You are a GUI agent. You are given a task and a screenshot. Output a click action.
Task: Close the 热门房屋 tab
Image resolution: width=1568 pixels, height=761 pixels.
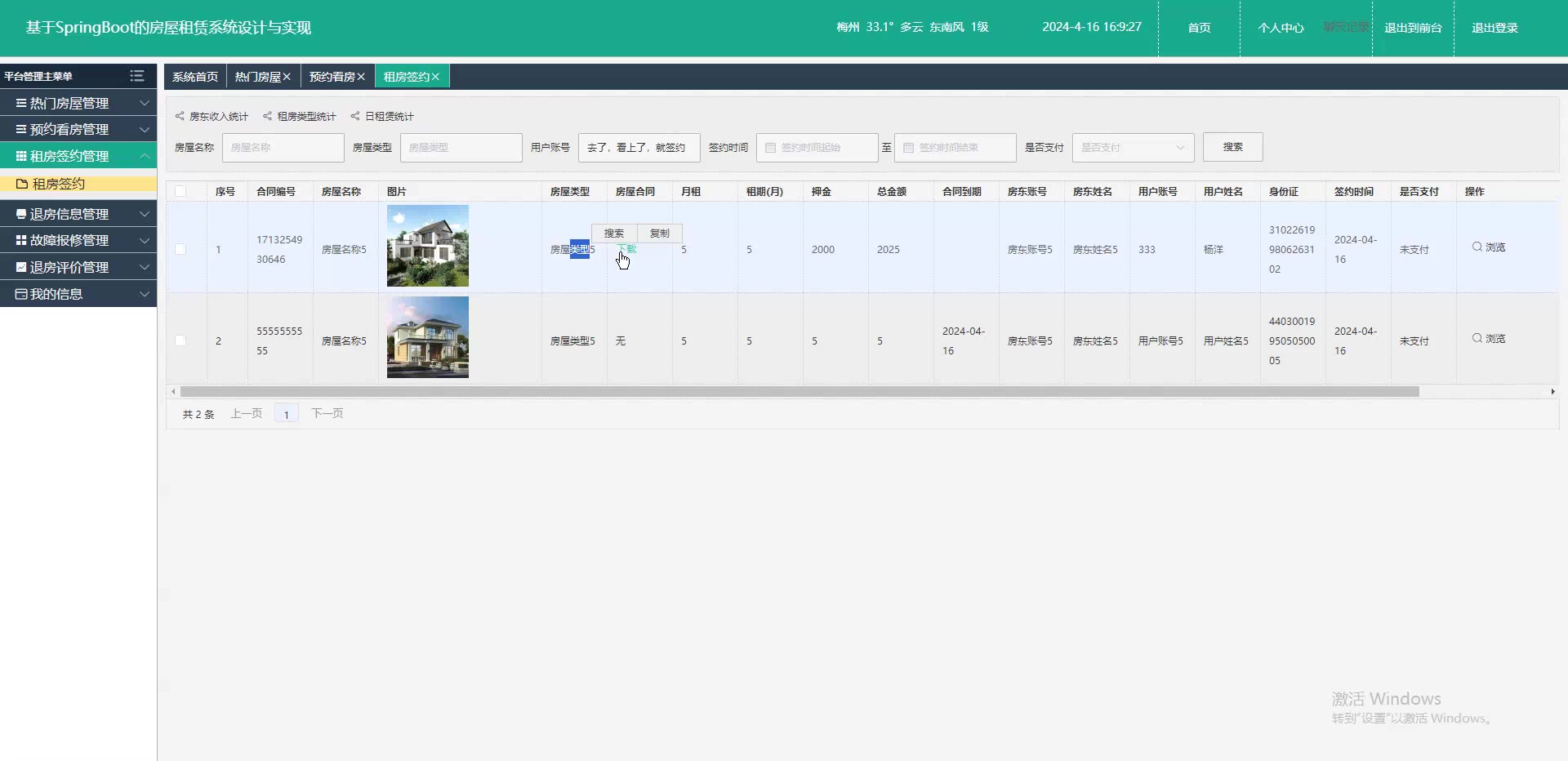coord(287,77)
